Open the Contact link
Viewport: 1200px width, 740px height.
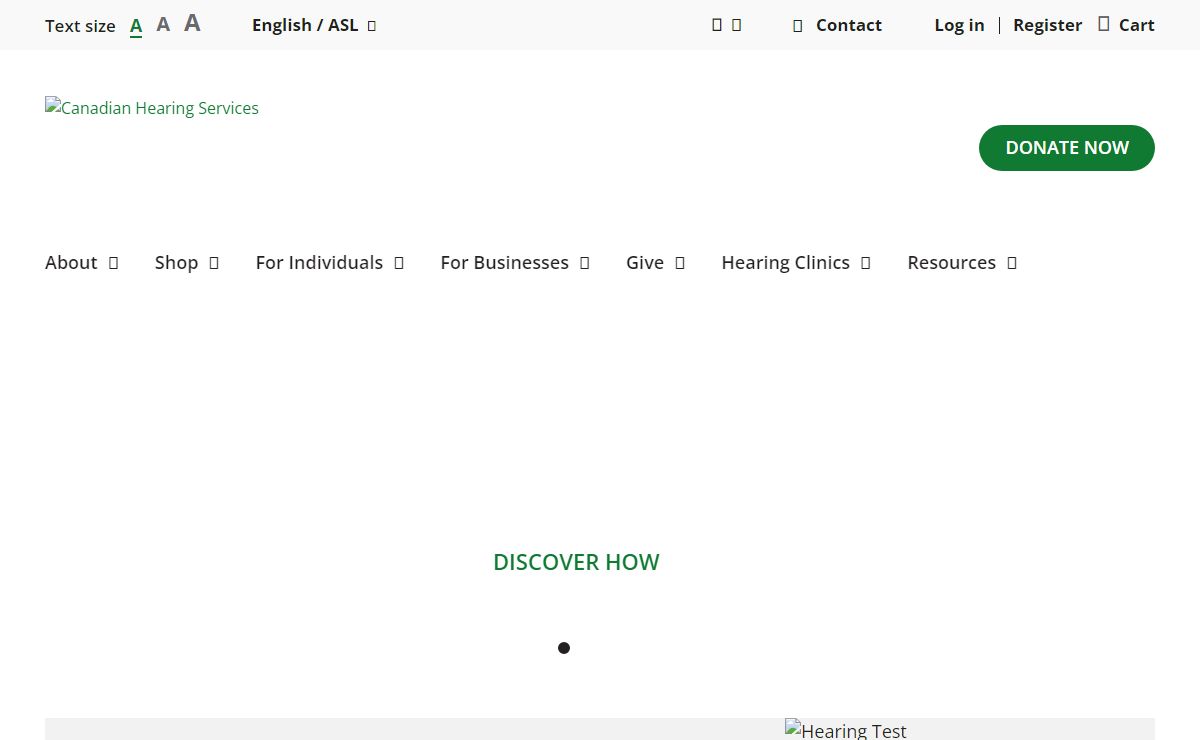coord(848,25)
